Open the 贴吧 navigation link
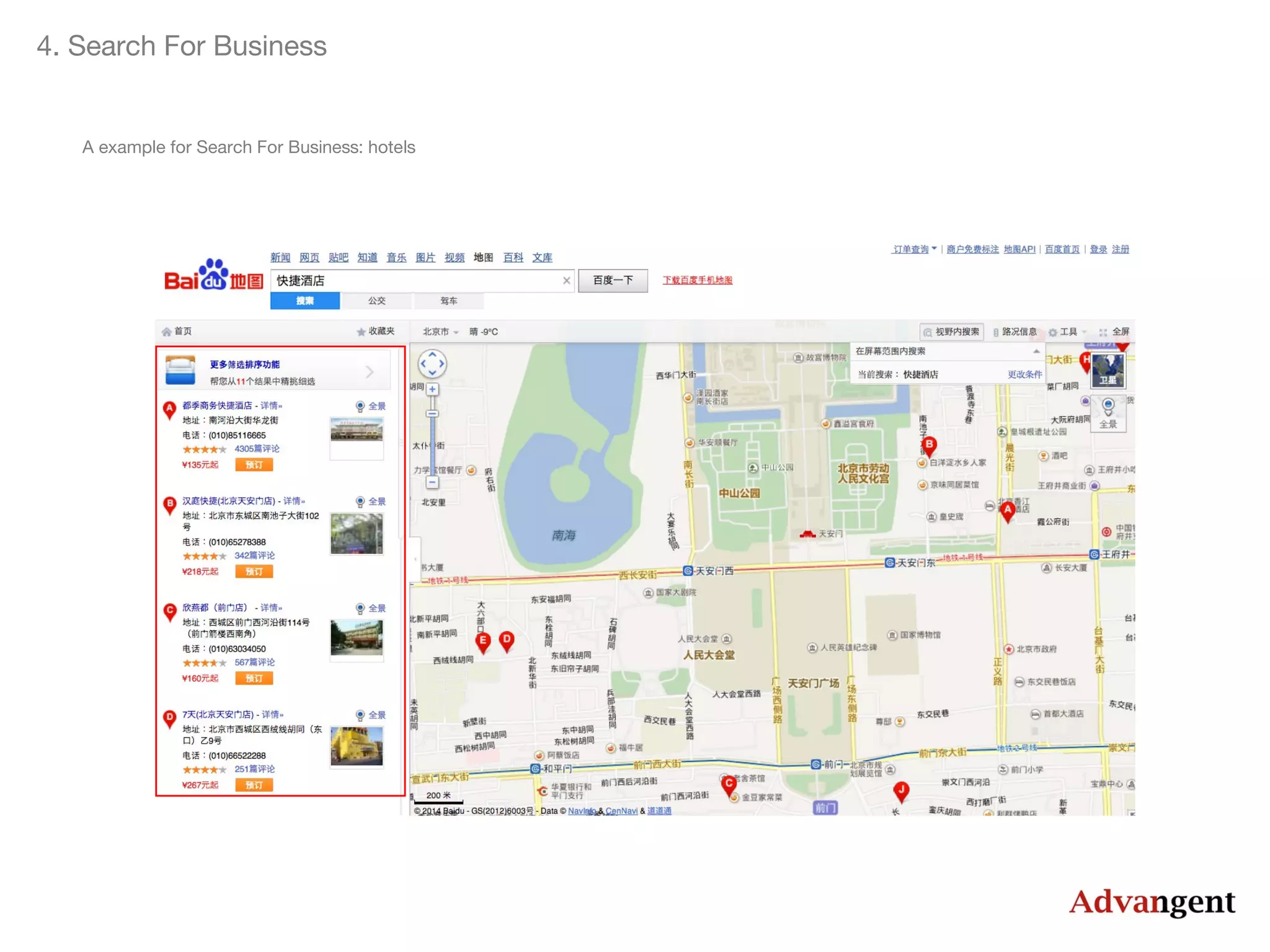This screenshot has width=1270, height=952. [x=338, y=257]
